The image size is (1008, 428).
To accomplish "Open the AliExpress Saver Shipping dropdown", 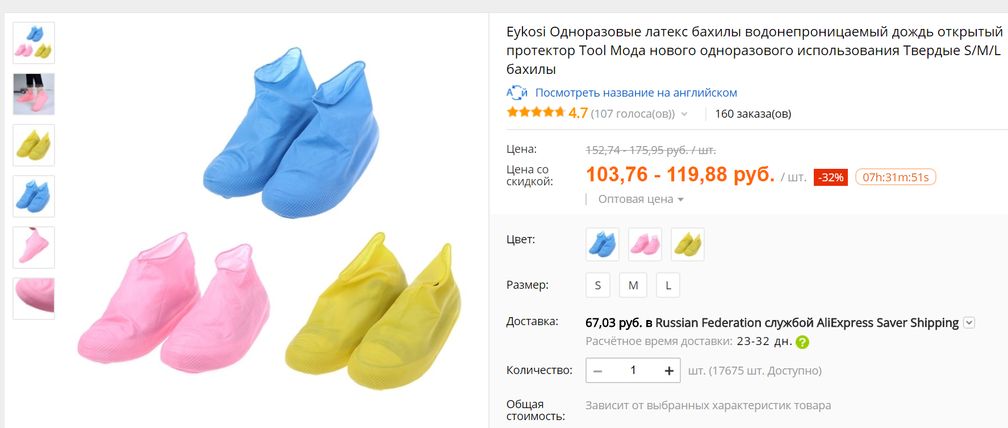I will (968, 323).
